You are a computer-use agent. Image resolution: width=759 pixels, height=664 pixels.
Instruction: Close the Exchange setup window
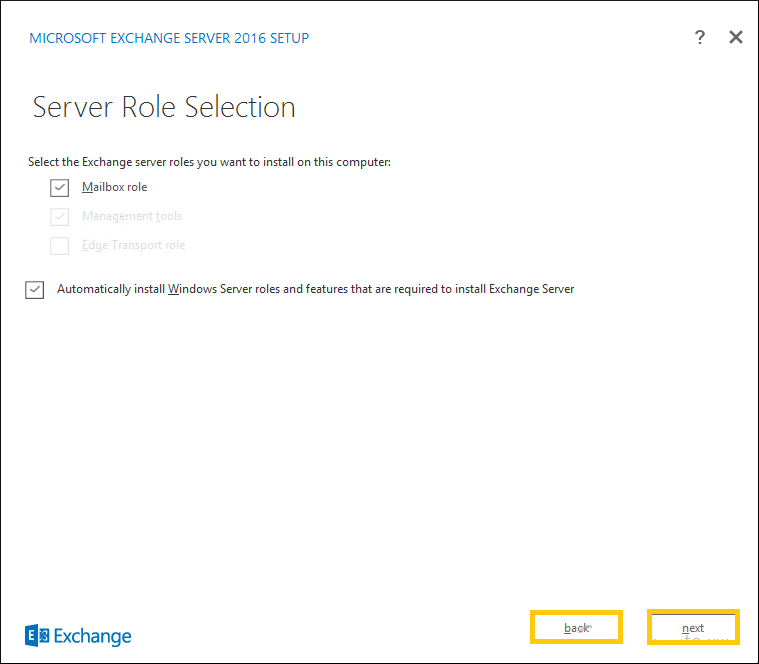[736, 37]
